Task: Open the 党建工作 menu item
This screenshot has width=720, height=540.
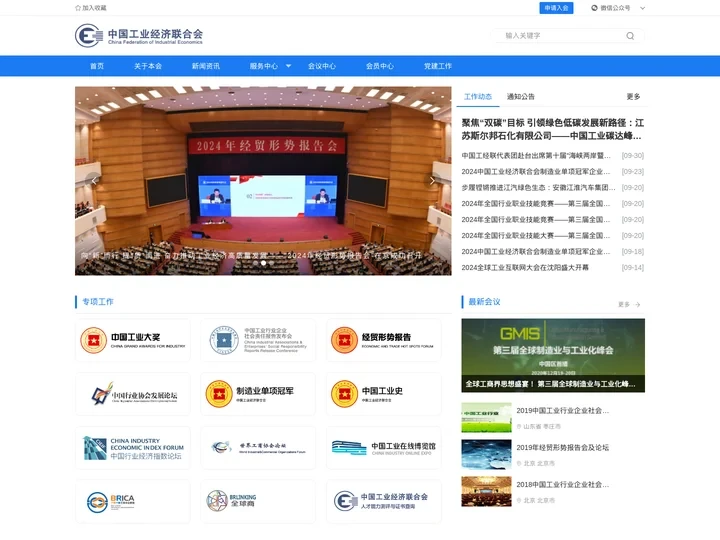Action: pos(438,66)
